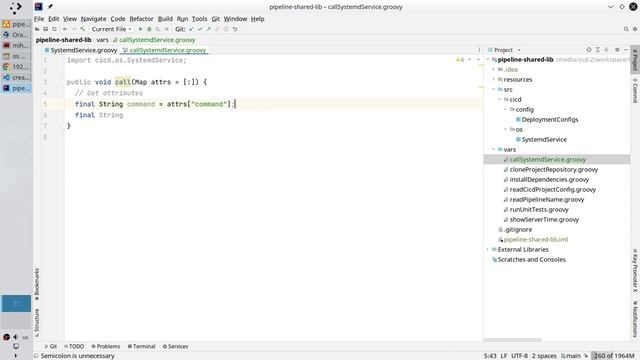Click the Git commit checkmark icon
The height and width of the screenshot is (360, 640).
200,29
